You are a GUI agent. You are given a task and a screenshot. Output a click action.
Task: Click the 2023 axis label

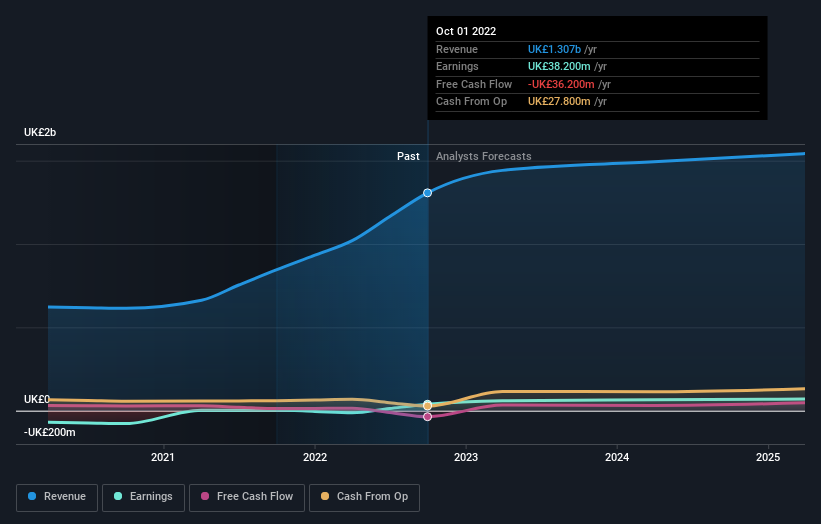[x=466, y=457]
